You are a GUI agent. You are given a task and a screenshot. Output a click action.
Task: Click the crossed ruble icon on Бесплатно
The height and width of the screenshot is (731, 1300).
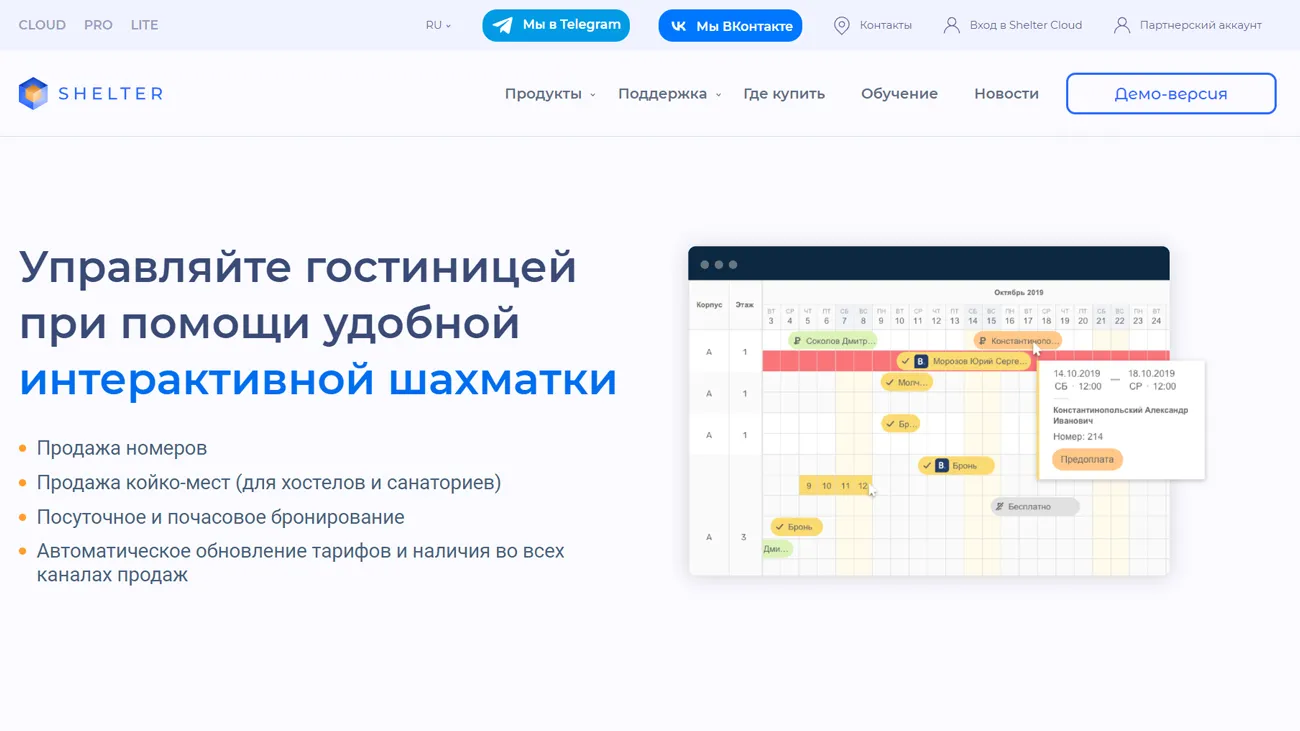[998, 506]
